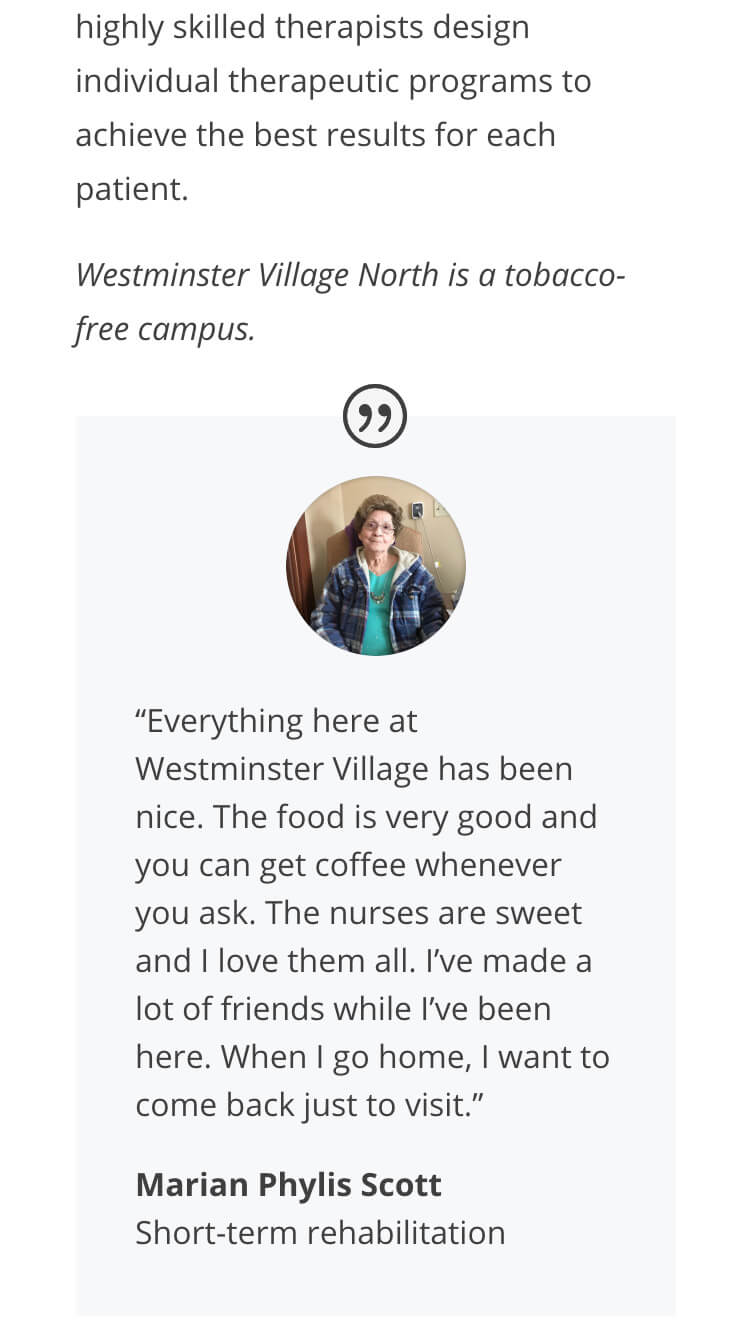This screenshot has width=748, height=1332.
Task: Open Marian Phylis Scott's circular photo
Action: pos(376,566)
